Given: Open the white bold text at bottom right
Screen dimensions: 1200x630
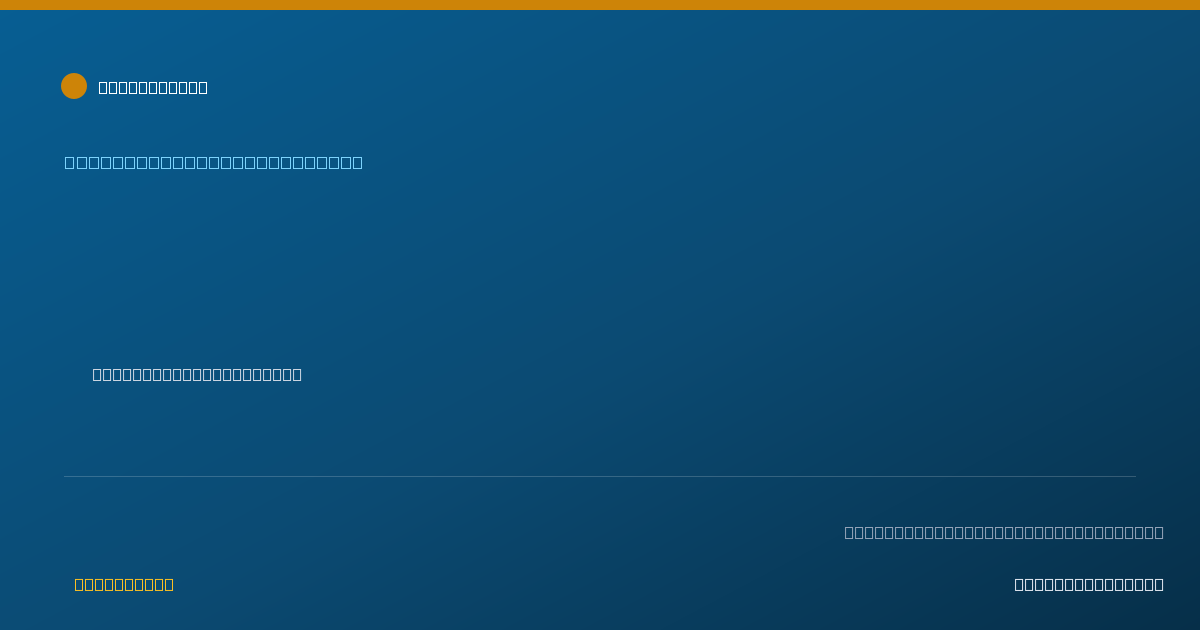Looking at the screenshot, I should pos(1089,584).
